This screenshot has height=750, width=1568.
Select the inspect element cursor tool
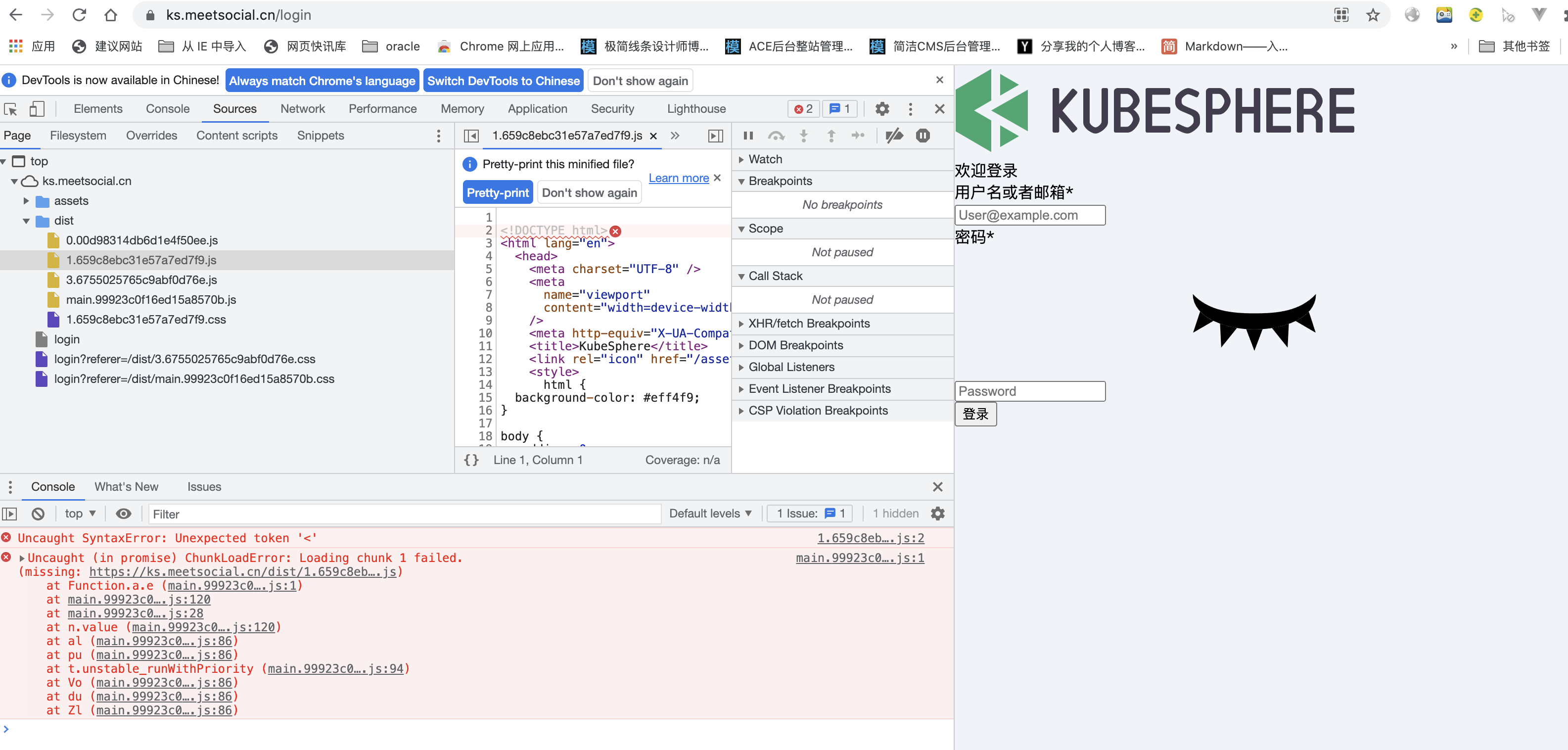coord(10,108)
